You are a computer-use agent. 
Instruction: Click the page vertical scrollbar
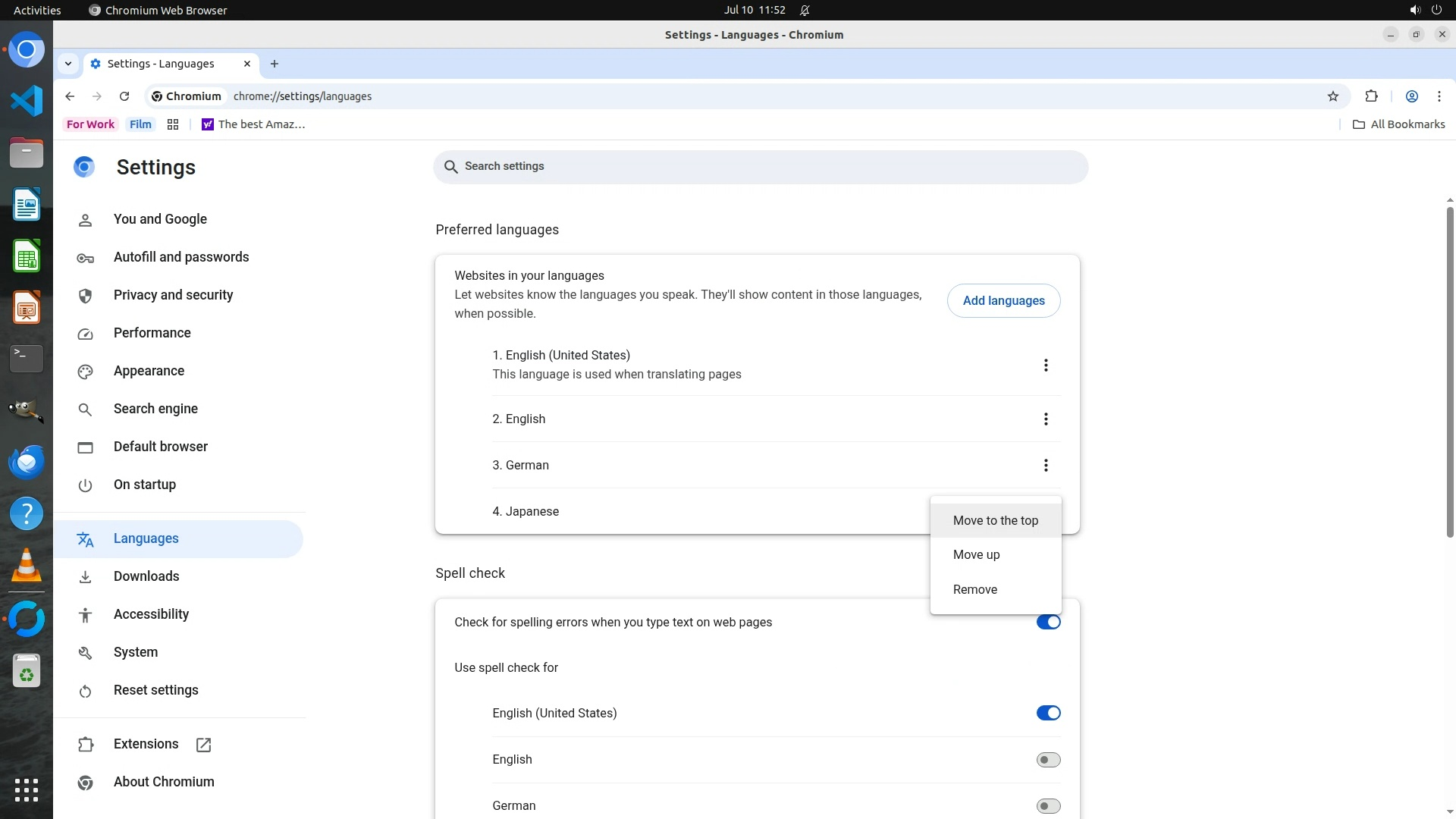(x=1449, y=372)
